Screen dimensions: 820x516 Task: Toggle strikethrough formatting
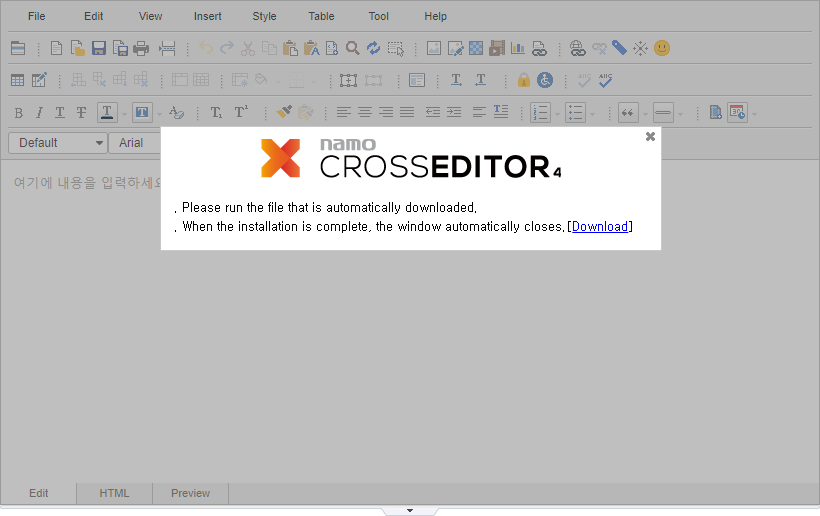81,112
